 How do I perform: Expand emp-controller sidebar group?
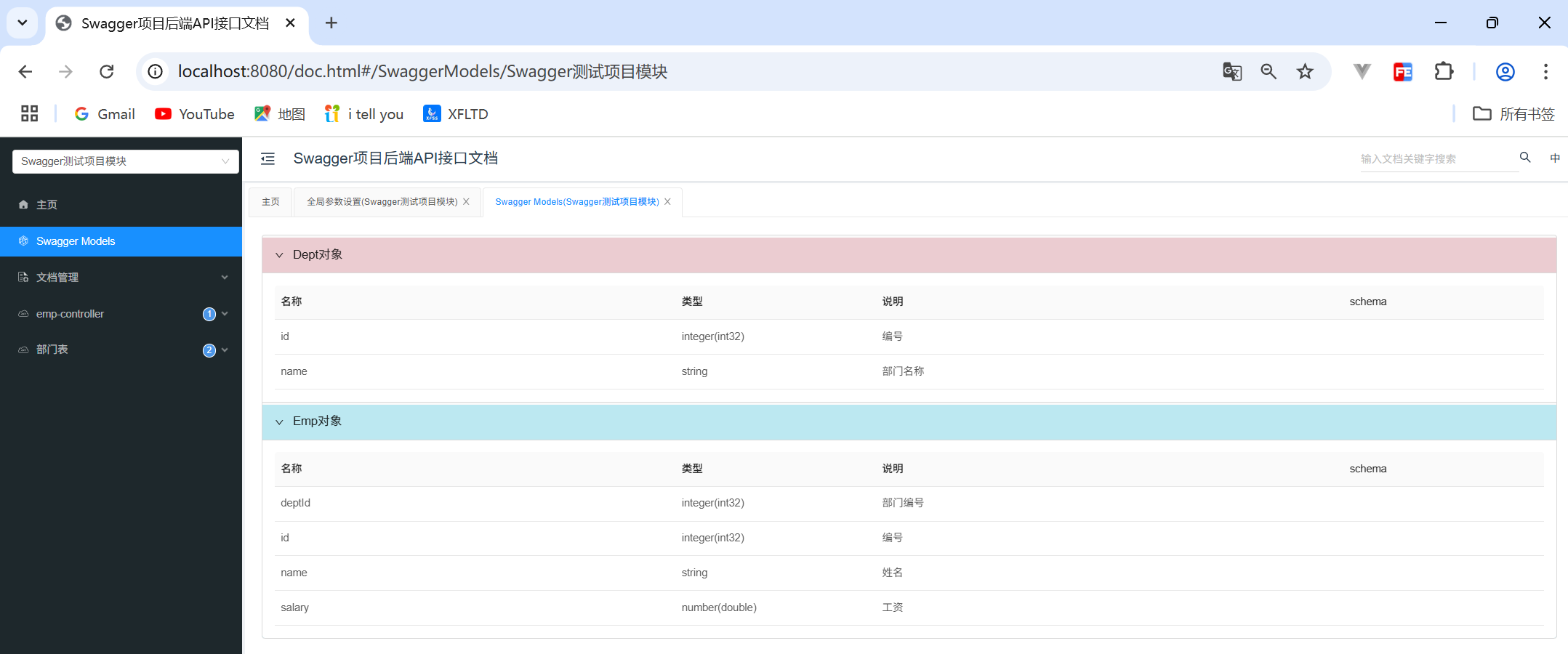(x=121, y=314)
